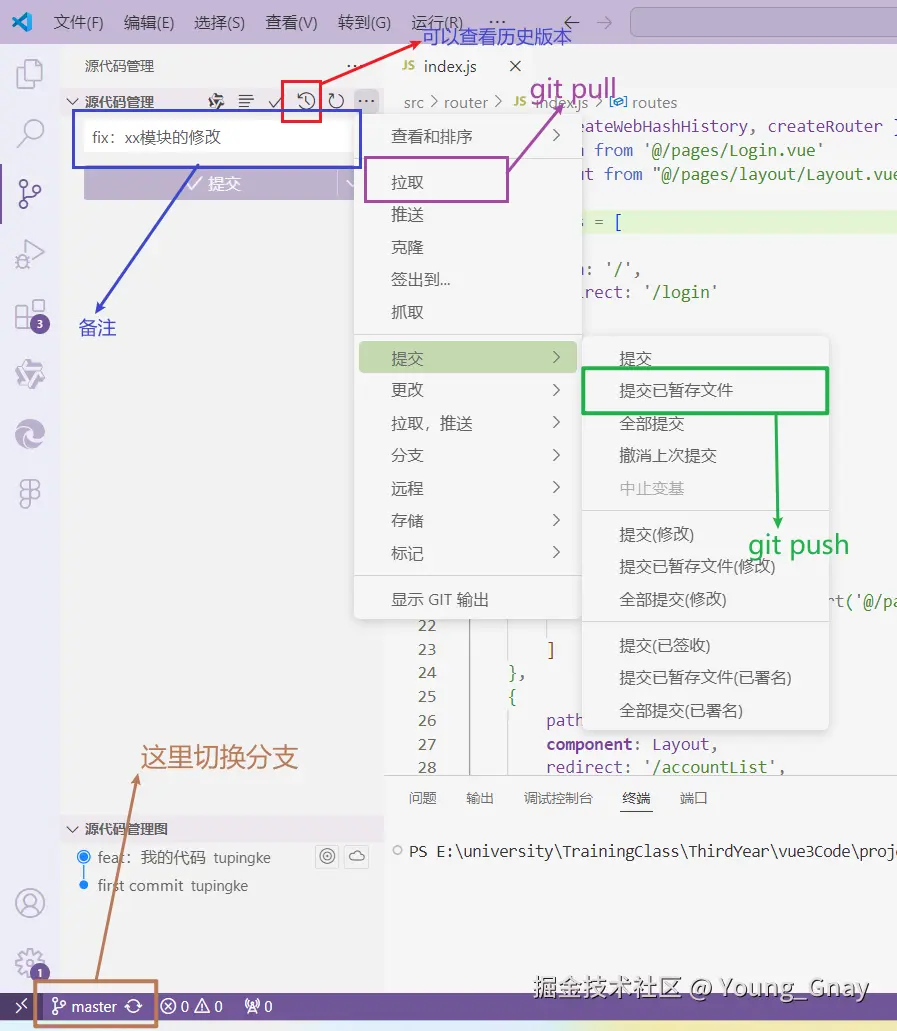Click the ports broadcast indicator in status bar

pos(258,1006)
